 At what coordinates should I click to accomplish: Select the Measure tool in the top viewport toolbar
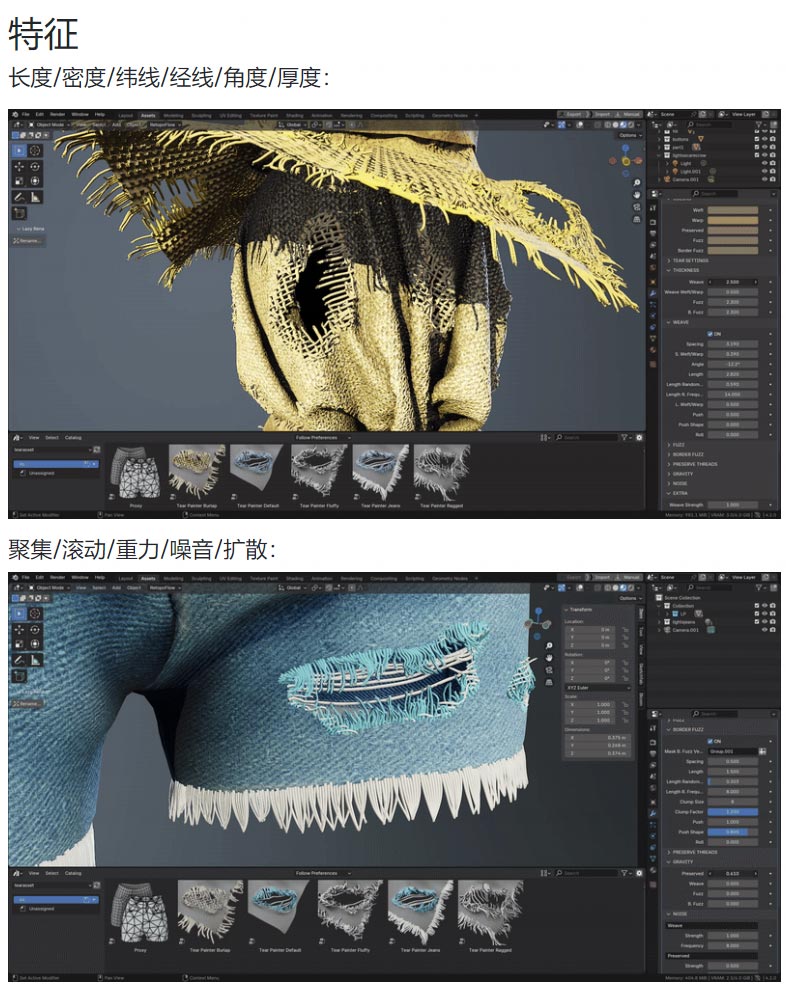pos(36,197)
